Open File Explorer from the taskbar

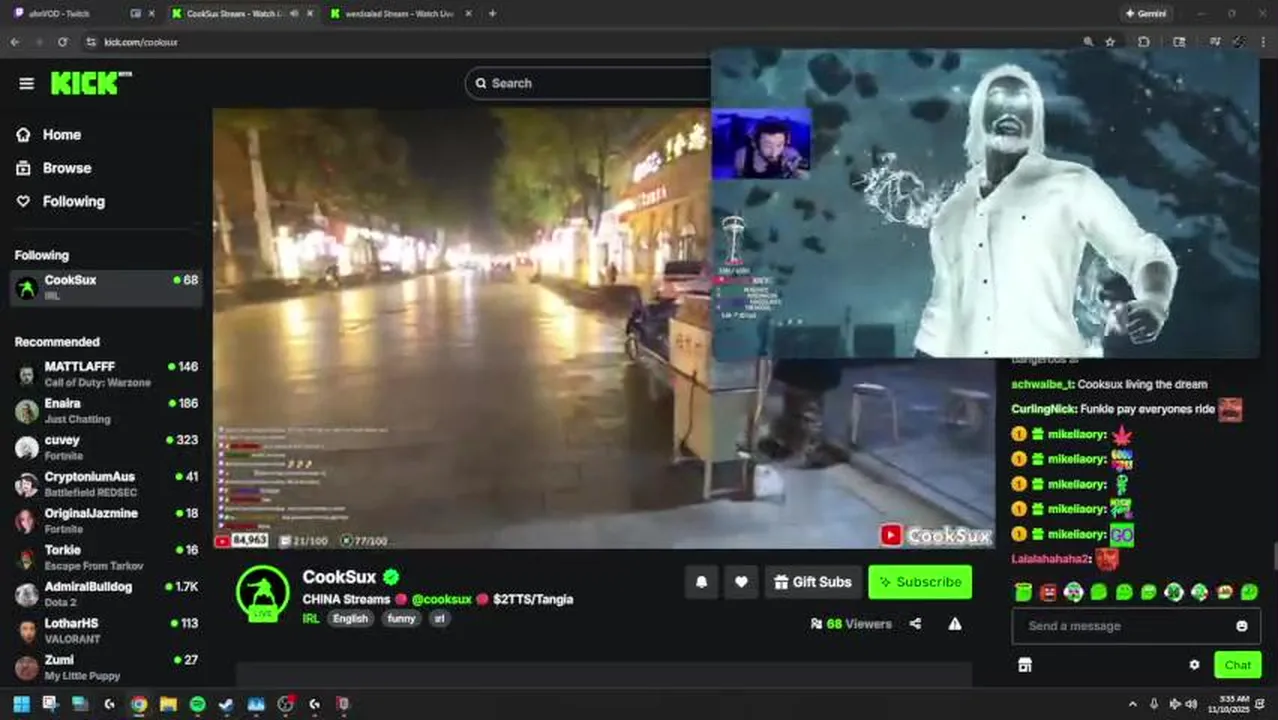(x=168, y=704)
